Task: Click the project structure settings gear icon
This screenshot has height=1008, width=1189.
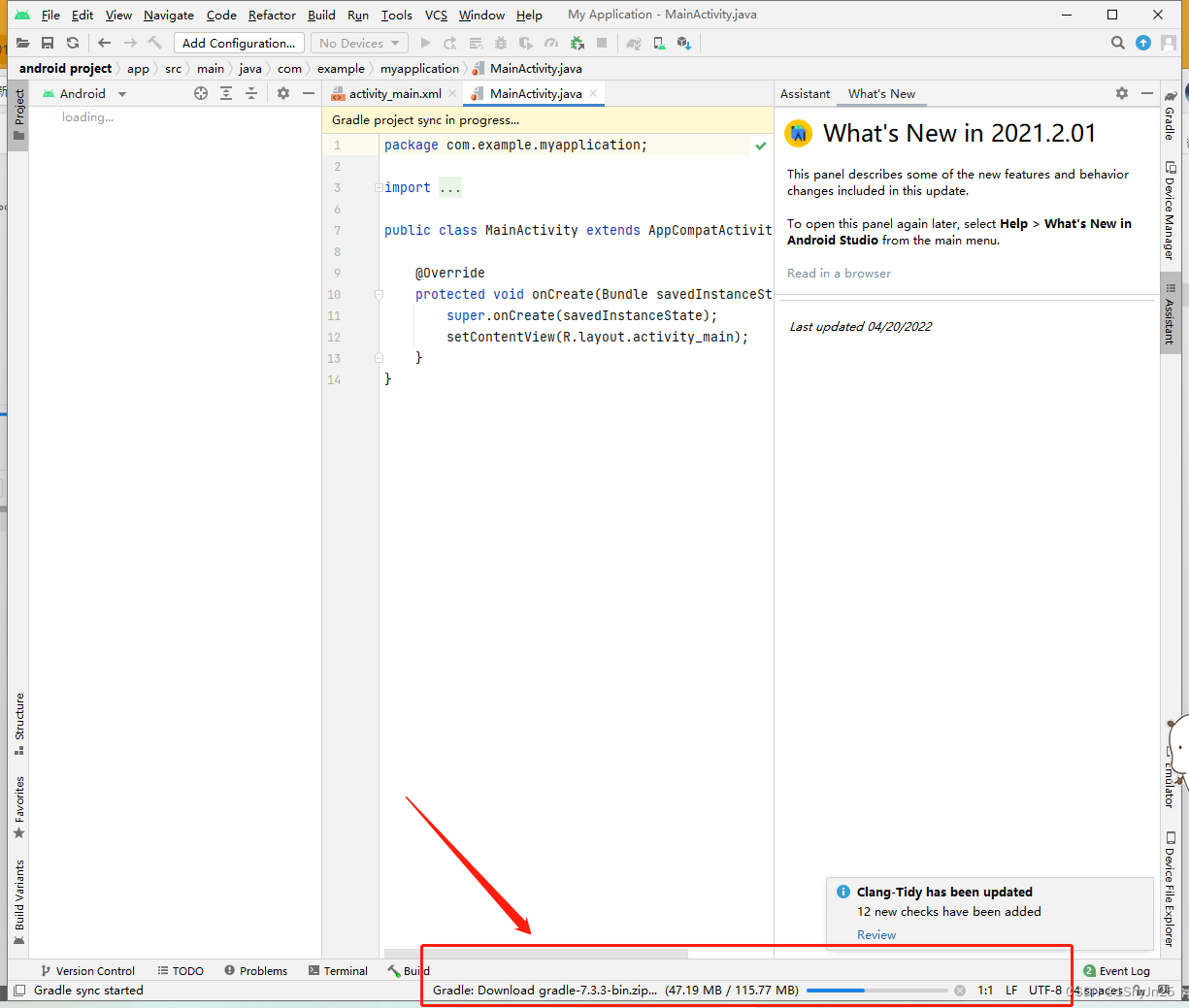Action: coord(283,93)
